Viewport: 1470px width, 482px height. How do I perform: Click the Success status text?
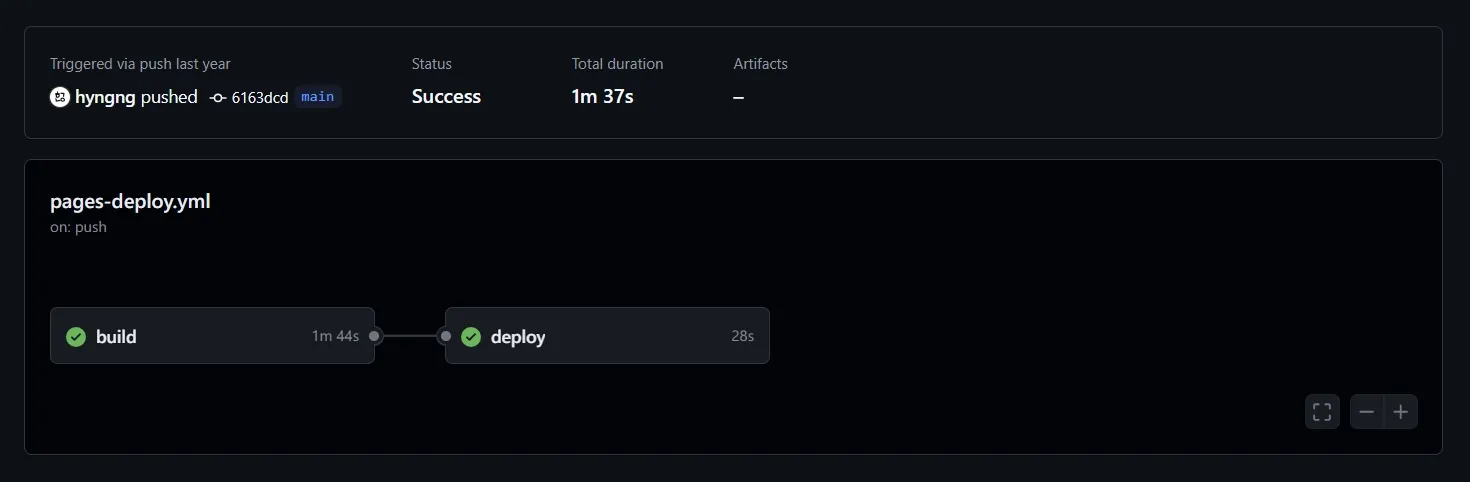coord(446,97)
